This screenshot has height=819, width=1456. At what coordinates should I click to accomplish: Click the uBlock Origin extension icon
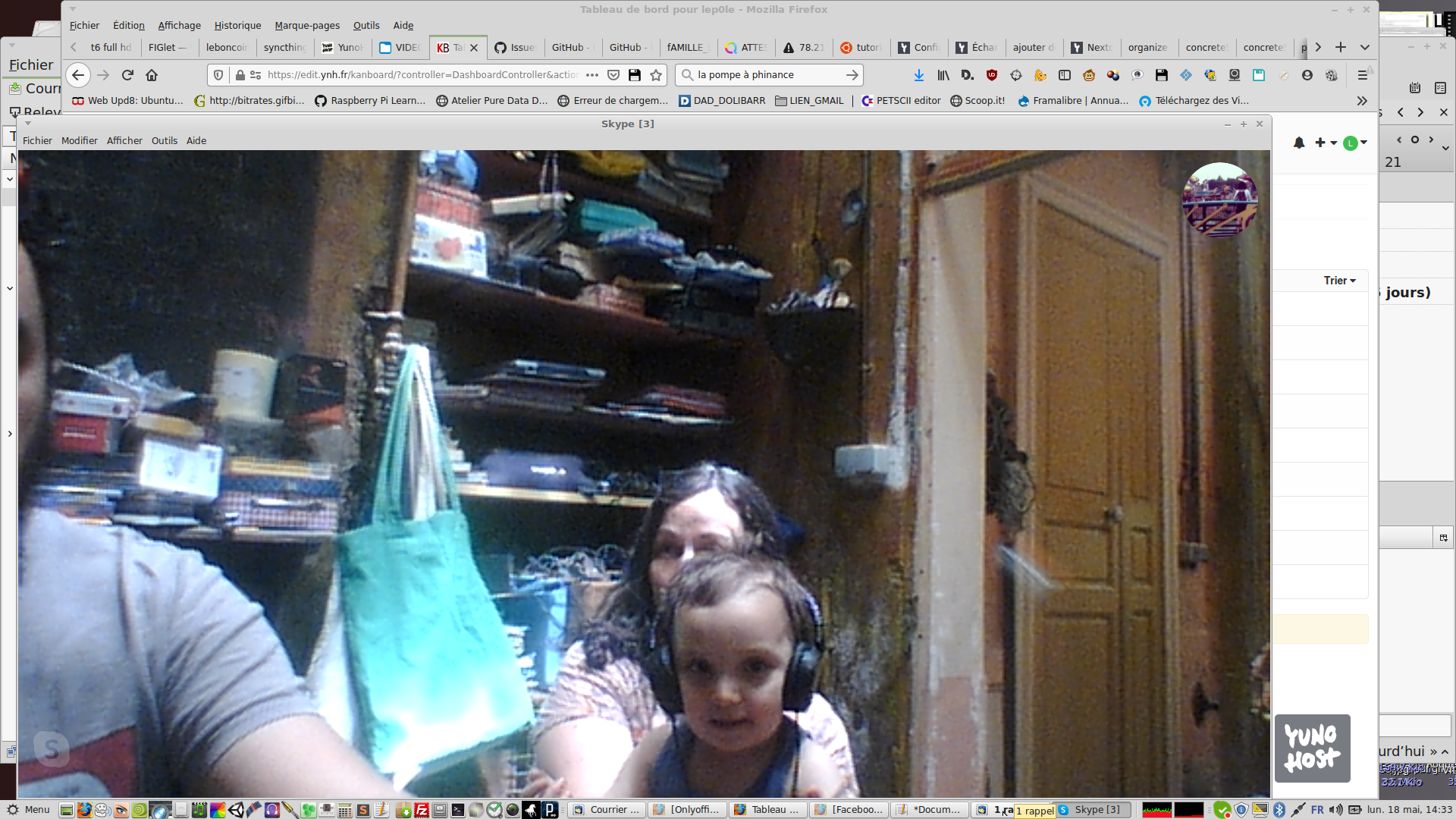click(x=991, y=75)
